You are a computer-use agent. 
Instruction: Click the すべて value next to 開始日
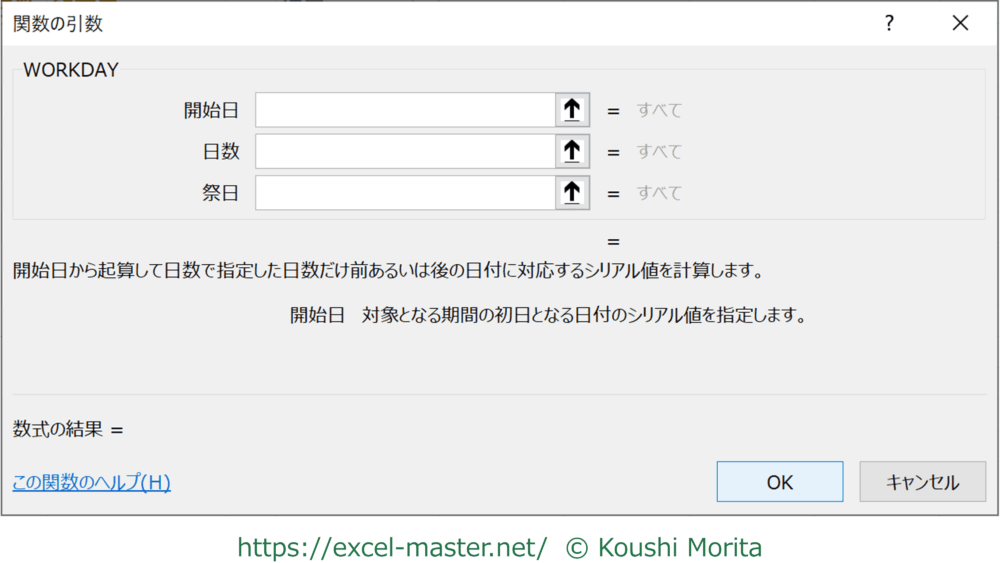pyautogui.click(x=659, y=111)
